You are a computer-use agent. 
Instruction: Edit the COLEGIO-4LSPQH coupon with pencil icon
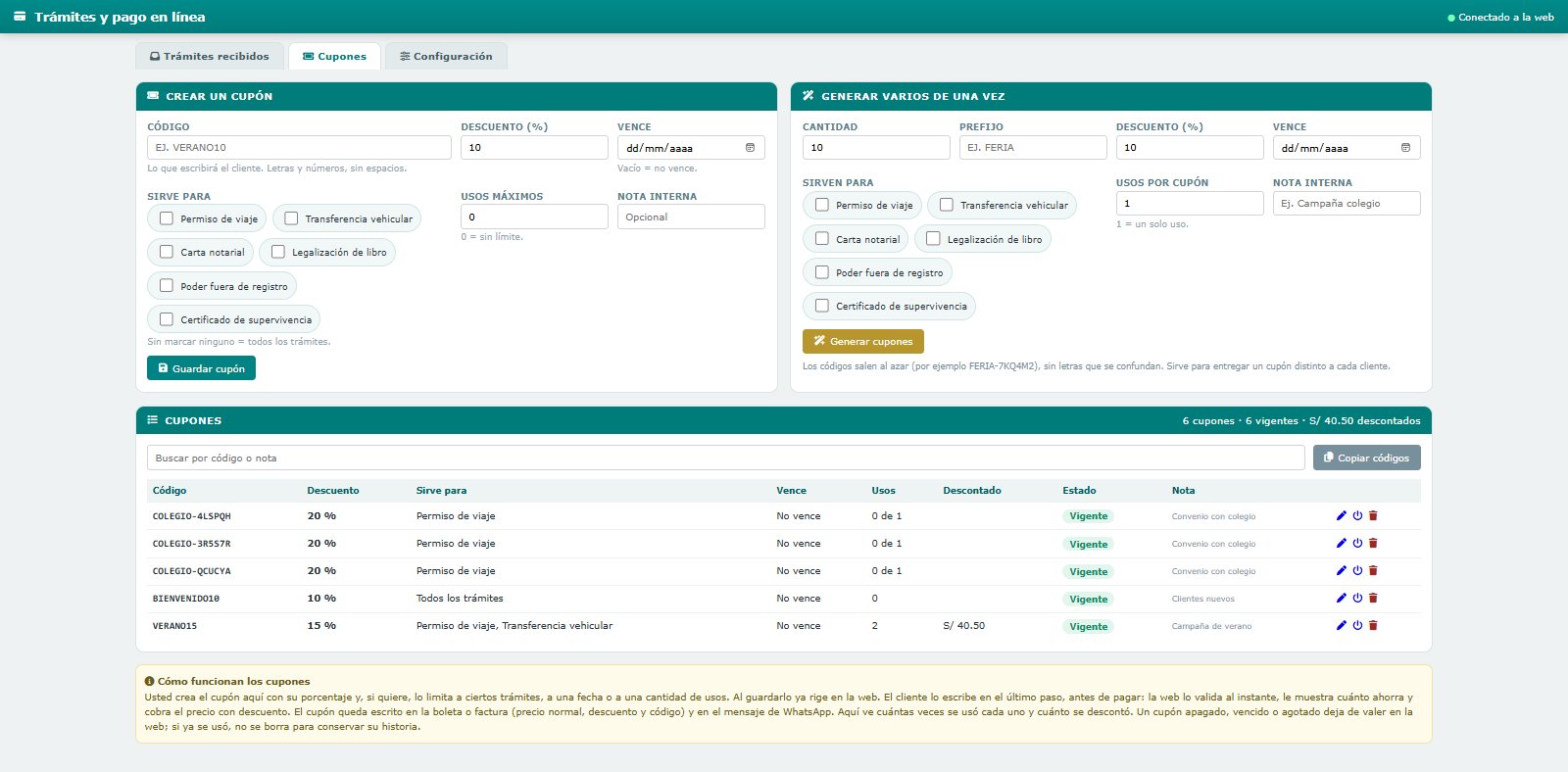click(1342, 515)
